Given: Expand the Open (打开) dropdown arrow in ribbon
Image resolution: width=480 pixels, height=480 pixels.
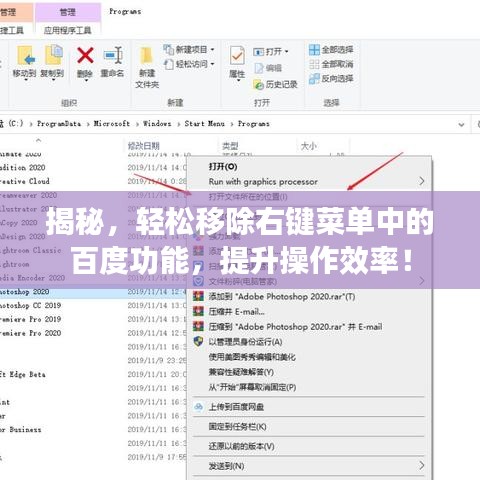Looking at the screenshot, I should click(286, 52).
